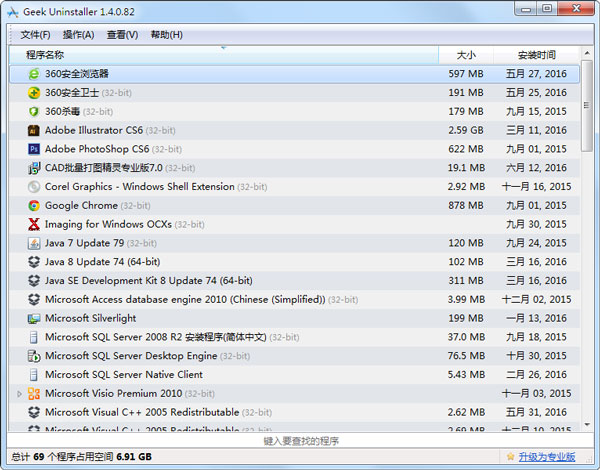Open the 文件(F) menu

coord(35,35)
